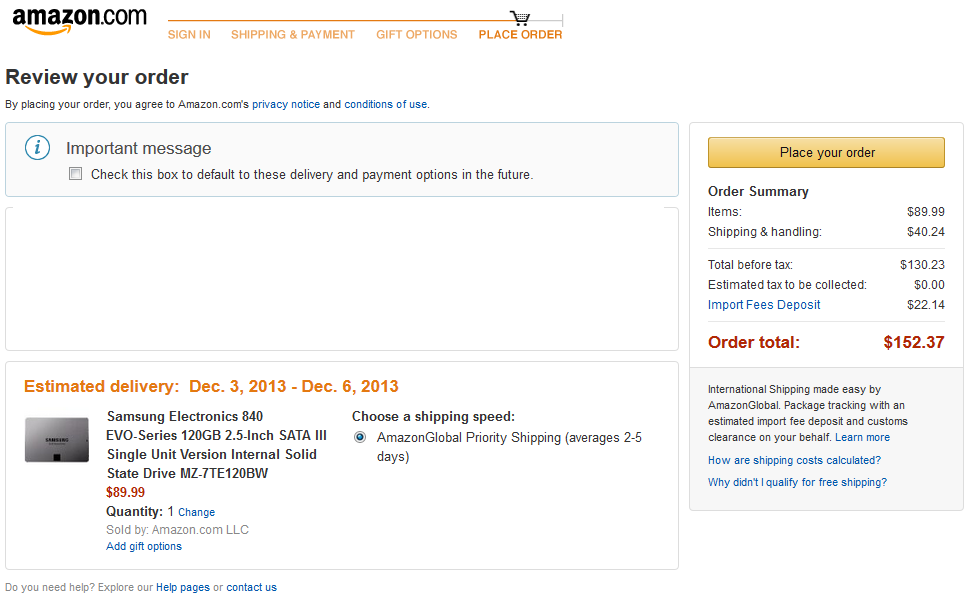Go to the Sign In step
969x595 pixels.
pyautogui.click(x=189, y=35)
